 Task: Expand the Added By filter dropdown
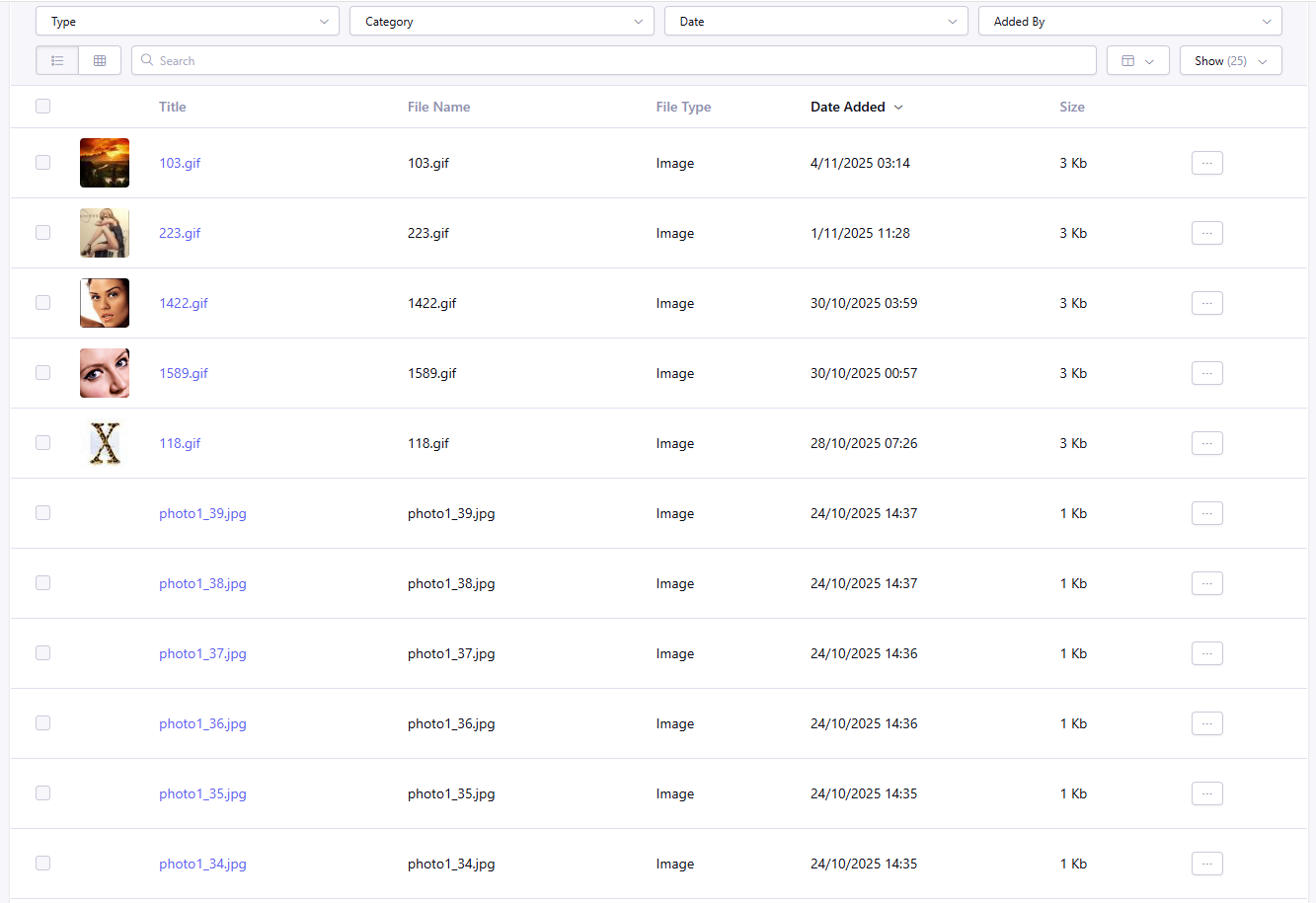1129,21
